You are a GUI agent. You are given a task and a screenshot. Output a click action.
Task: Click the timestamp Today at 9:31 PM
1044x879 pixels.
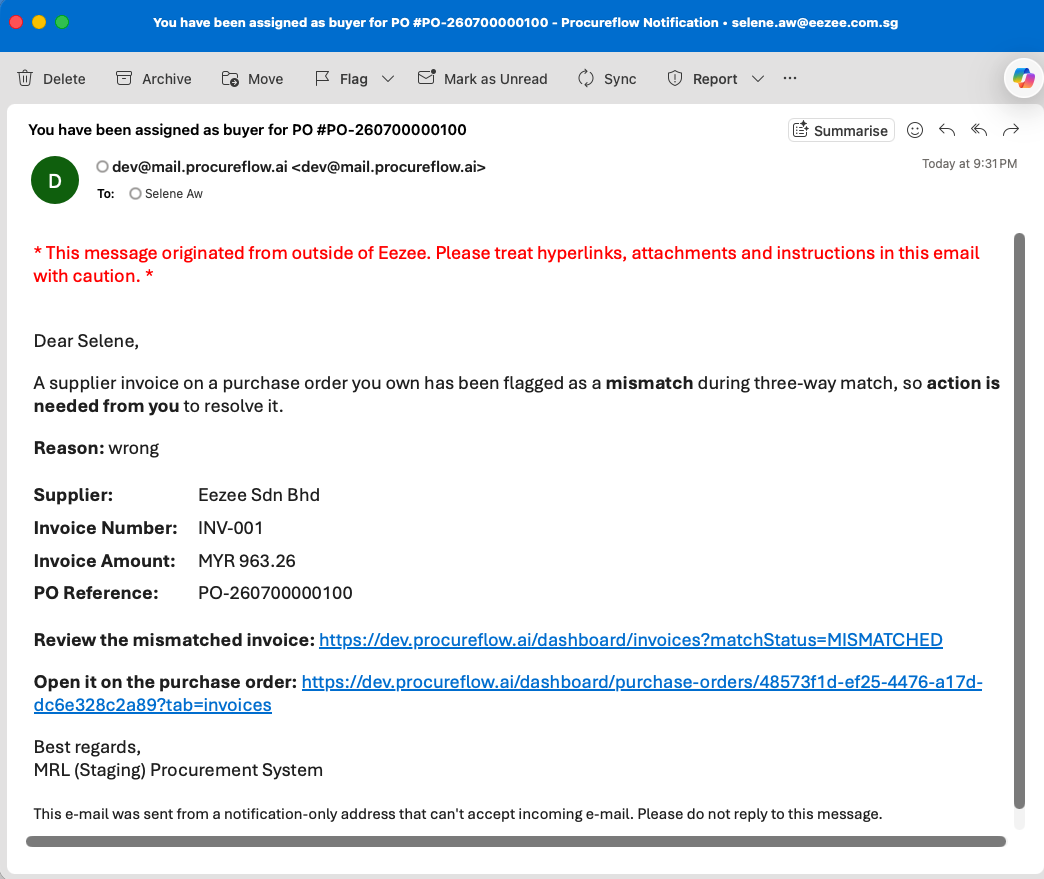969,164
